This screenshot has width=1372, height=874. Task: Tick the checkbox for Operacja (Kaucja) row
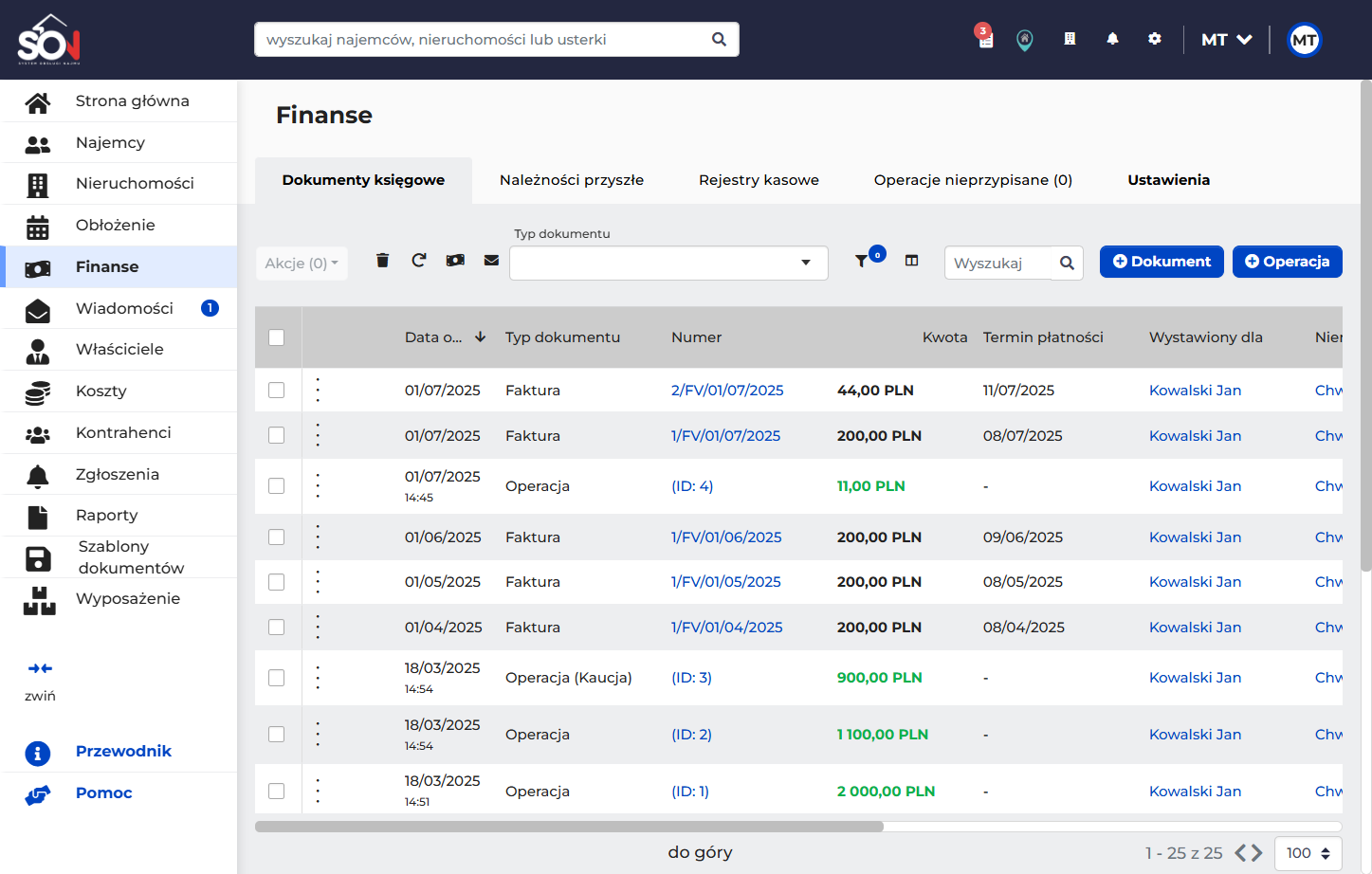point(276,678)
